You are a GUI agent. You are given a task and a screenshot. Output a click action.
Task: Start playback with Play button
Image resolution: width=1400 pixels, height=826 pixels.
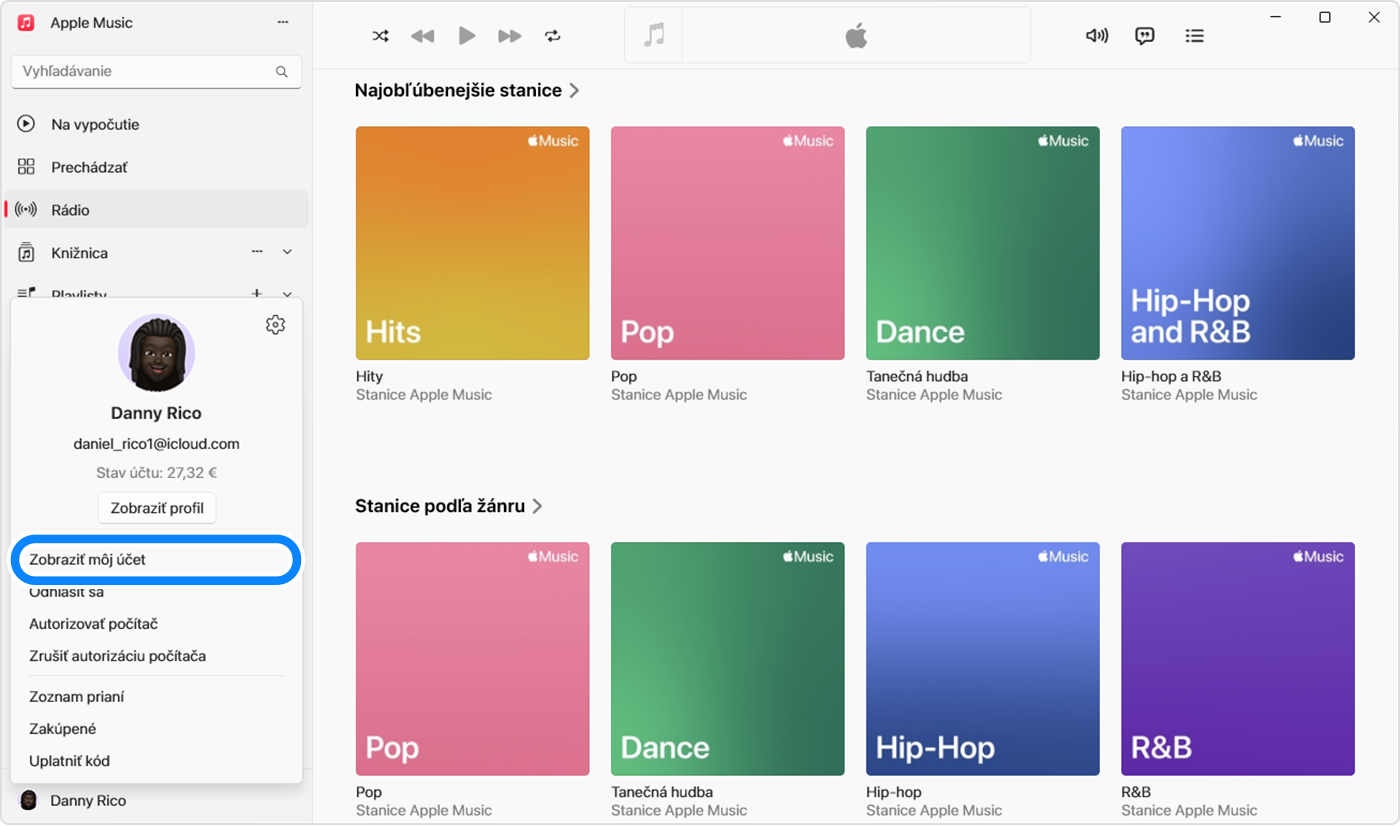(466, 36)
